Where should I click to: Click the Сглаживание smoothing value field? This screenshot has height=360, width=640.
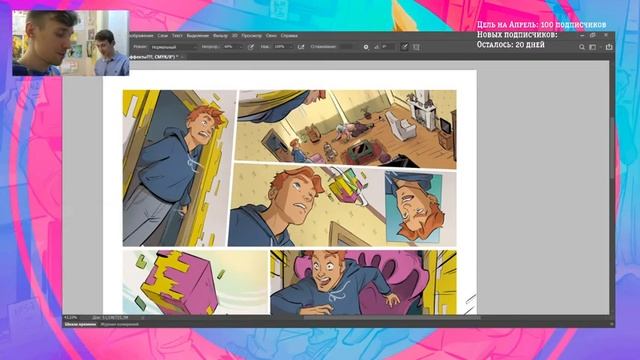tap(346, 47)
